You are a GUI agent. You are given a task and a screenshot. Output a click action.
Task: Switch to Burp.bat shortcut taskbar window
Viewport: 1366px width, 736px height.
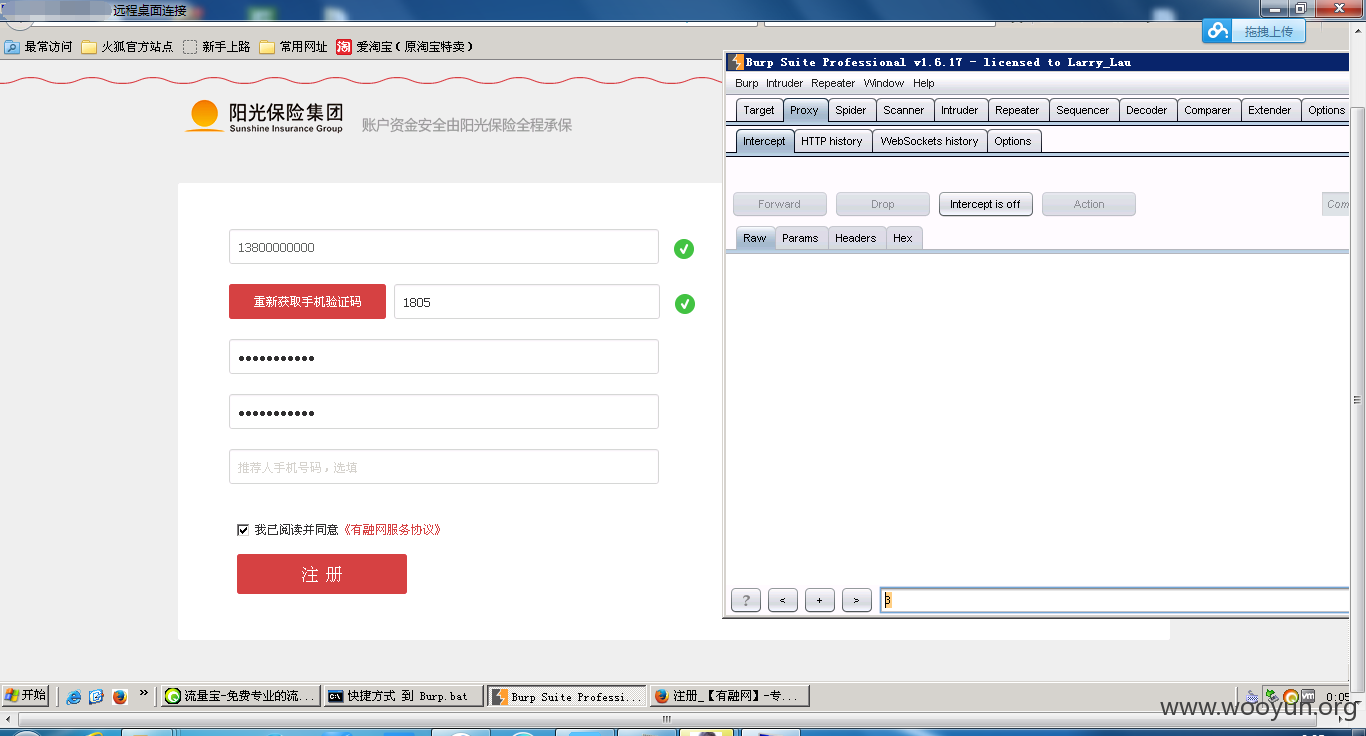tap(404, 696)
